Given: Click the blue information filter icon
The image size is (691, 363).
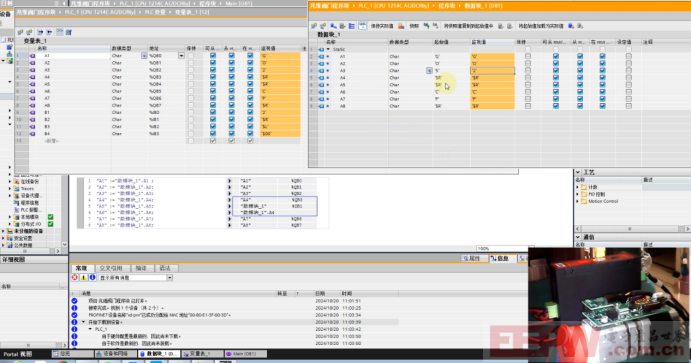Looking at the screenshot, I should point(93,278).
